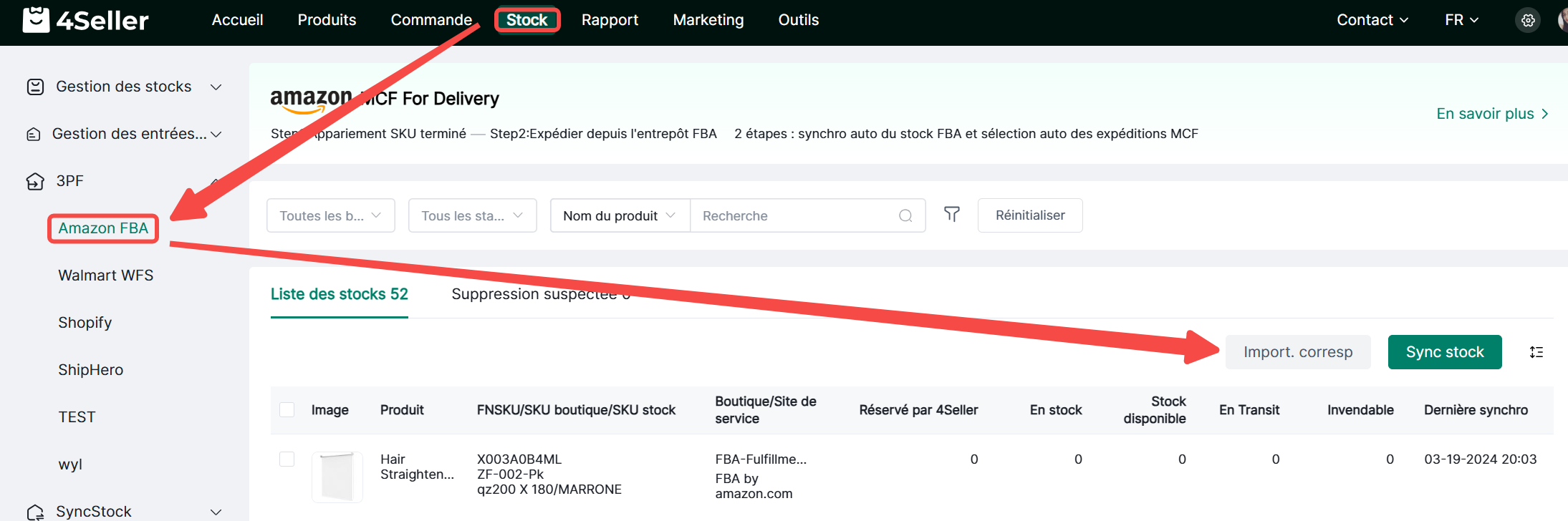Image resolution: width=1568 pixels, height=521 pixels.
Task: Open the settings gear icon
Action: tap(1528, 20)
